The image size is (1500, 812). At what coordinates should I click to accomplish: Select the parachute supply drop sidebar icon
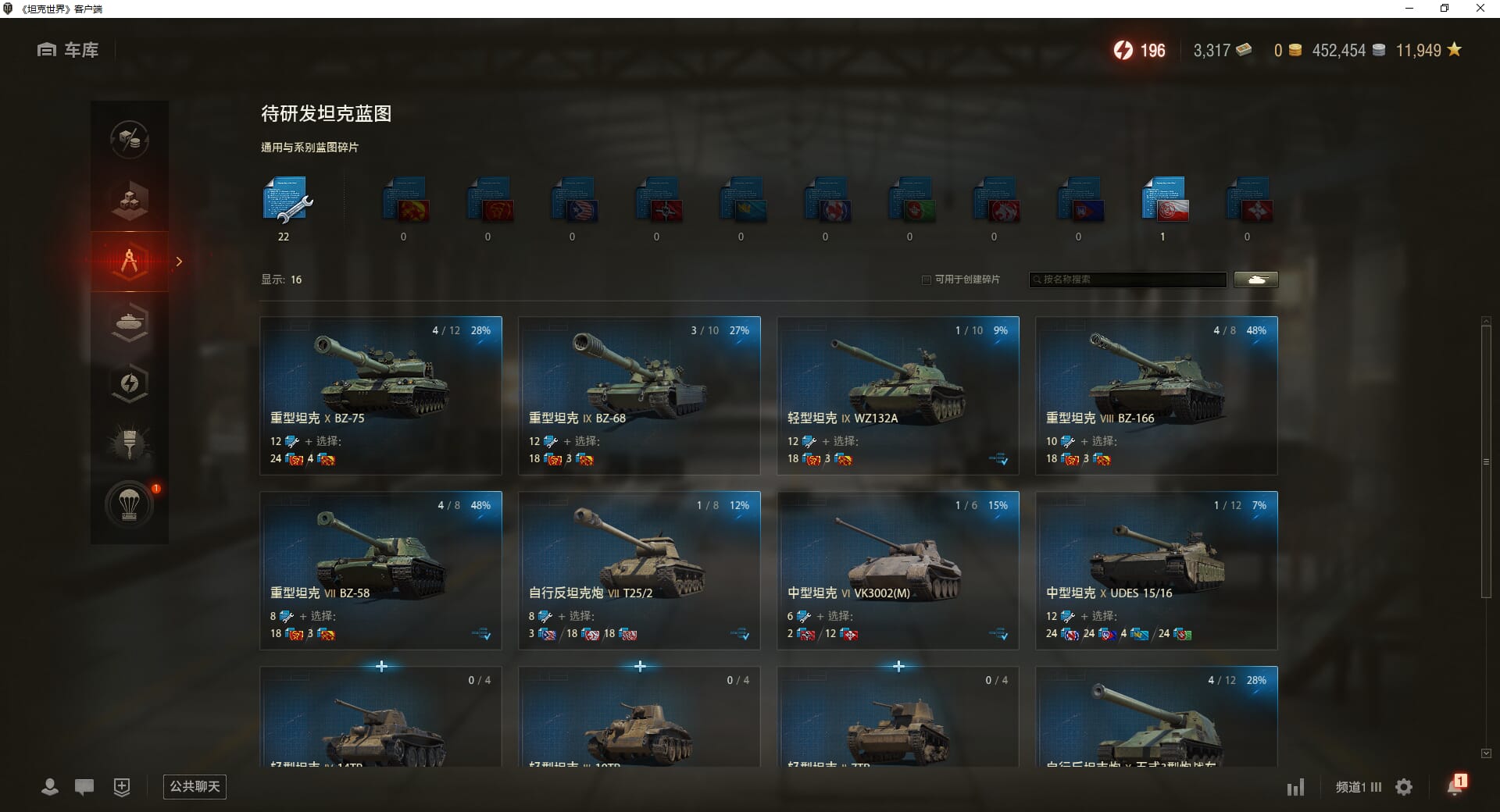(x=130, y=504)
